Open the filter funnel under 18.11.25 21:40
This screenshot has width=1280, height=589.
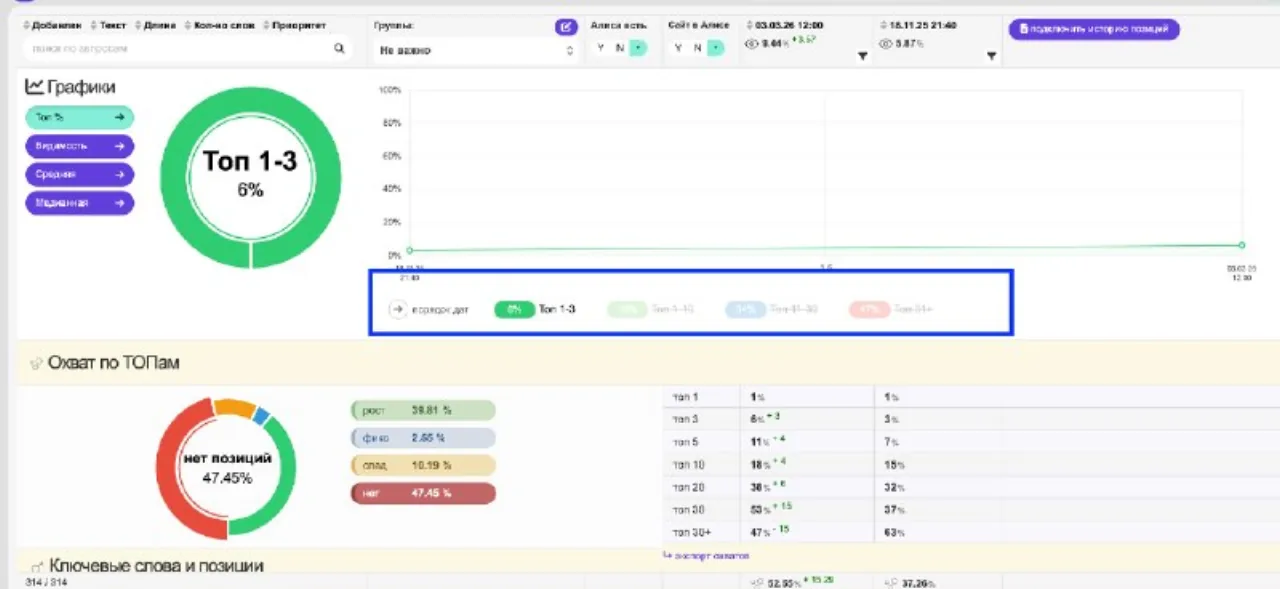[x=992, y=57]
